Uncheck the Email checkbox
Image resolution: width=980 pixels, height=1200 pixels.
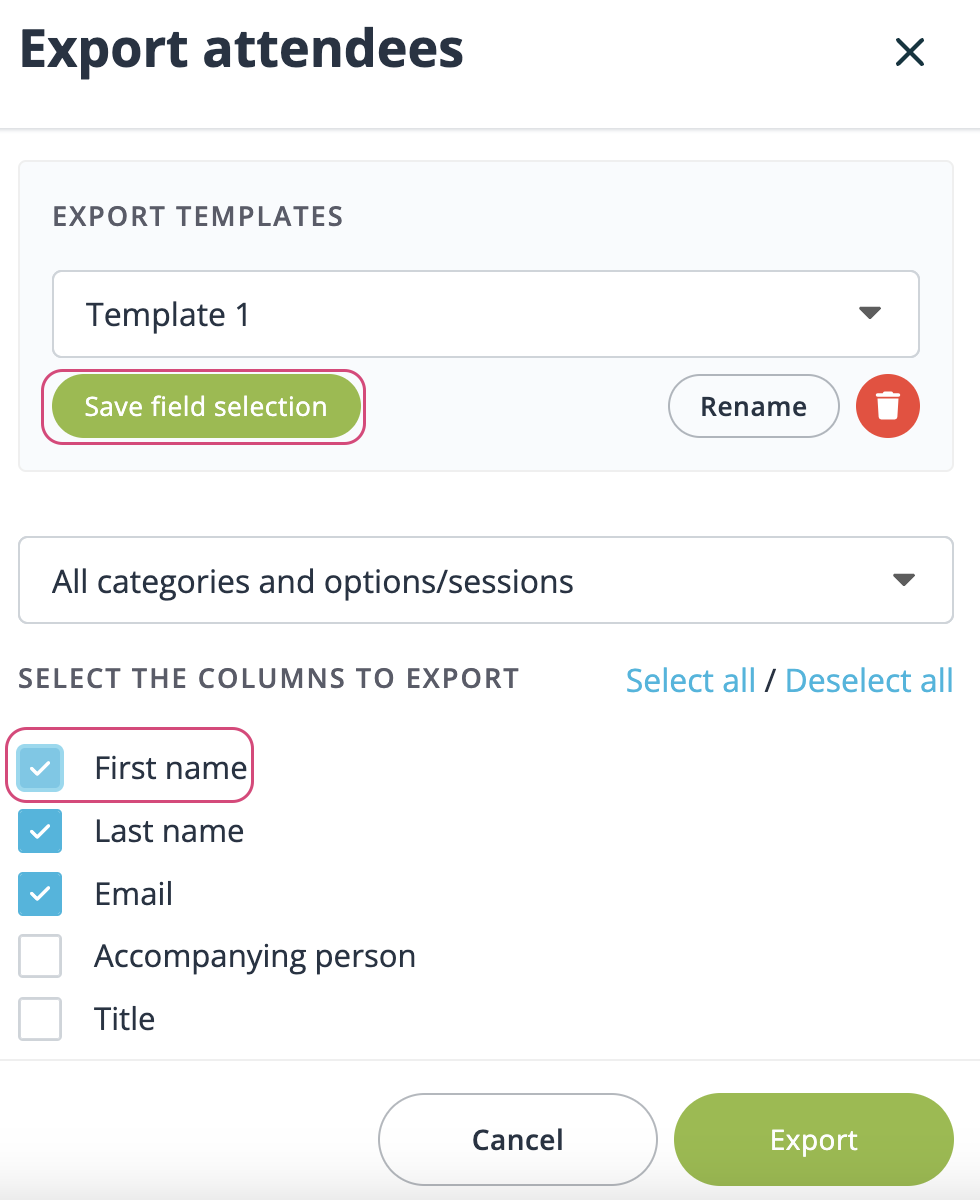pyautogui.click(x=40, y=894)
